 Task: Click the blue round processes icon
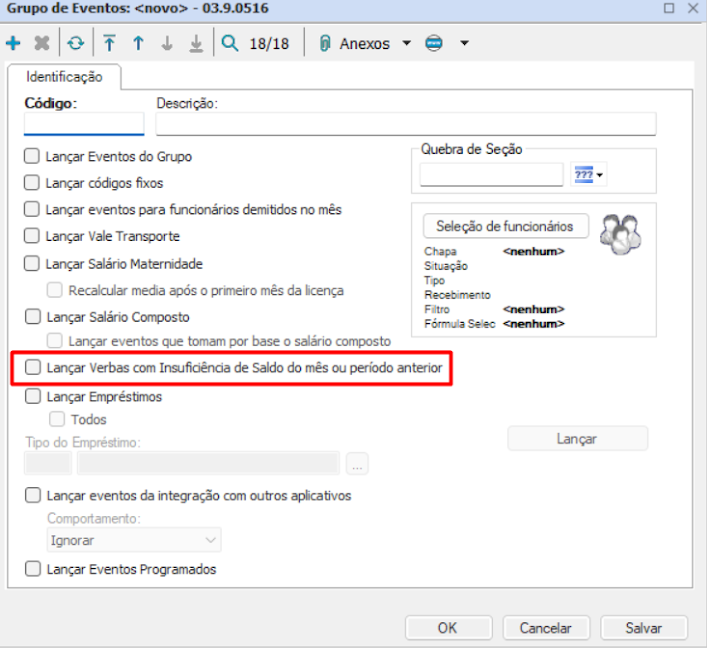pyautogui.click(x=434, y=43)
